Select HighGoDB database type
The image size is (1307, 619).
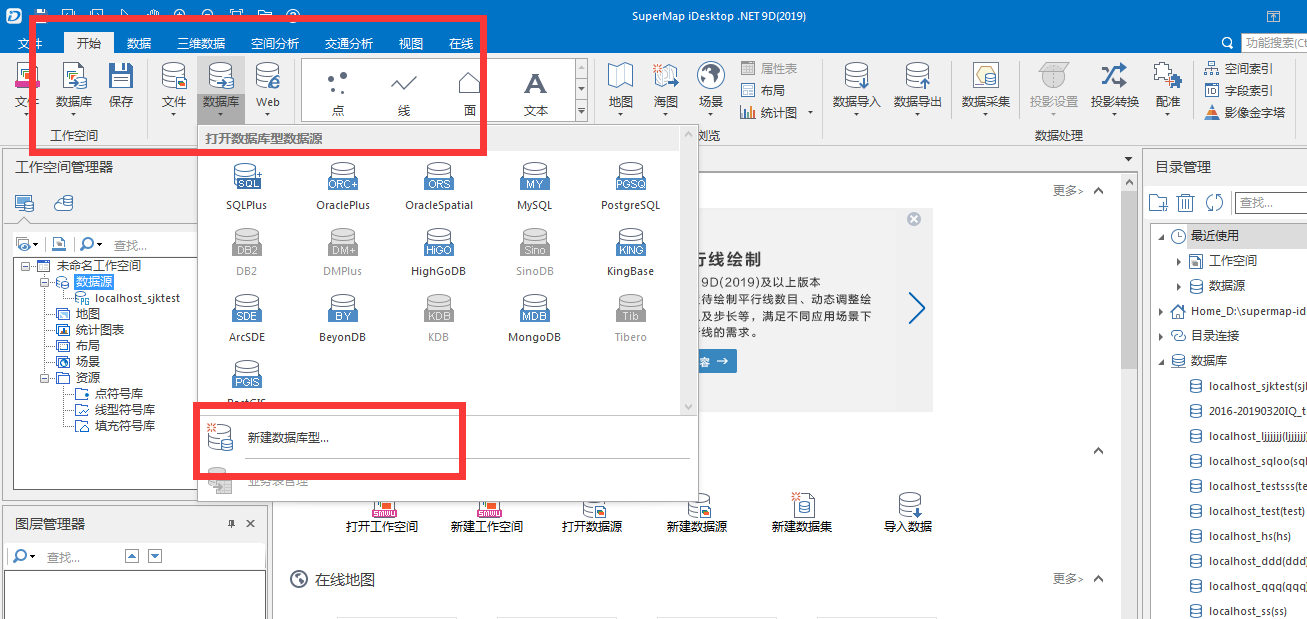tap(439, 253)
